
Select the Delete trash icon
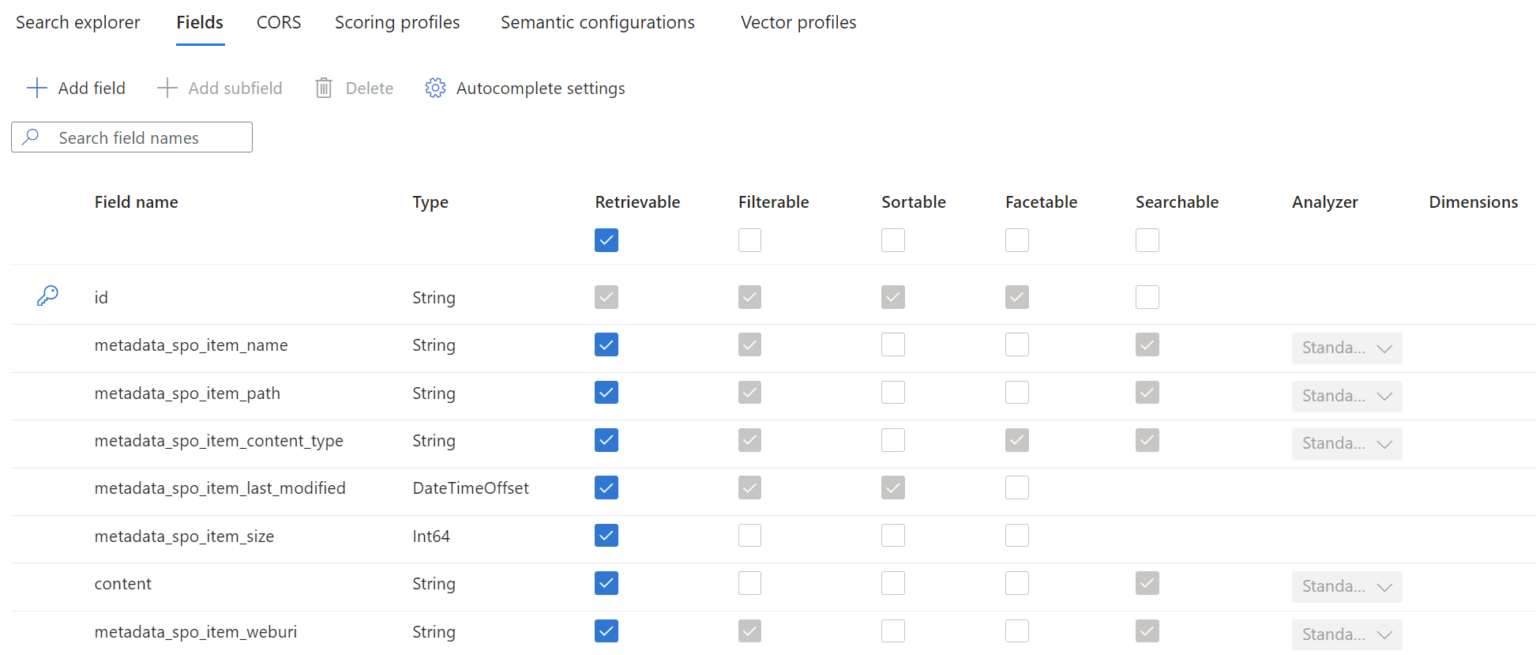pyautogui.click(x=323, y=88)
